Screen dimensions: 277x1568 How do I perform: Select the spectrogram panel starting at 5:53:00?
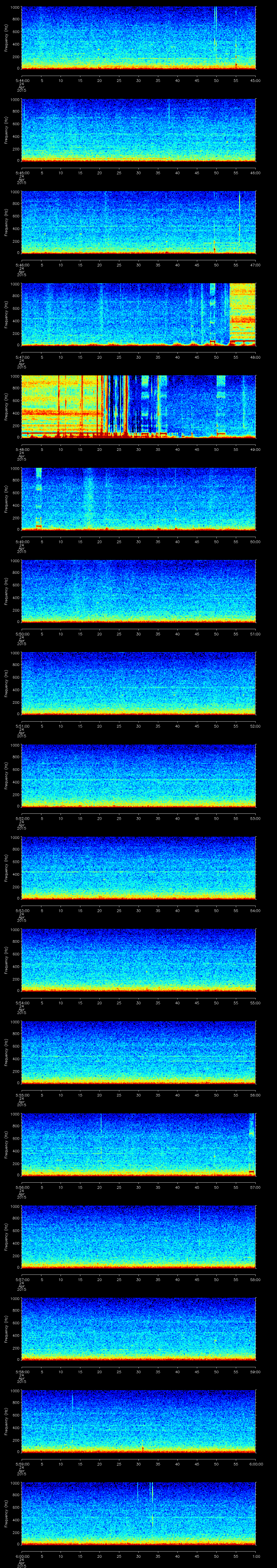(x=138, y=868)
